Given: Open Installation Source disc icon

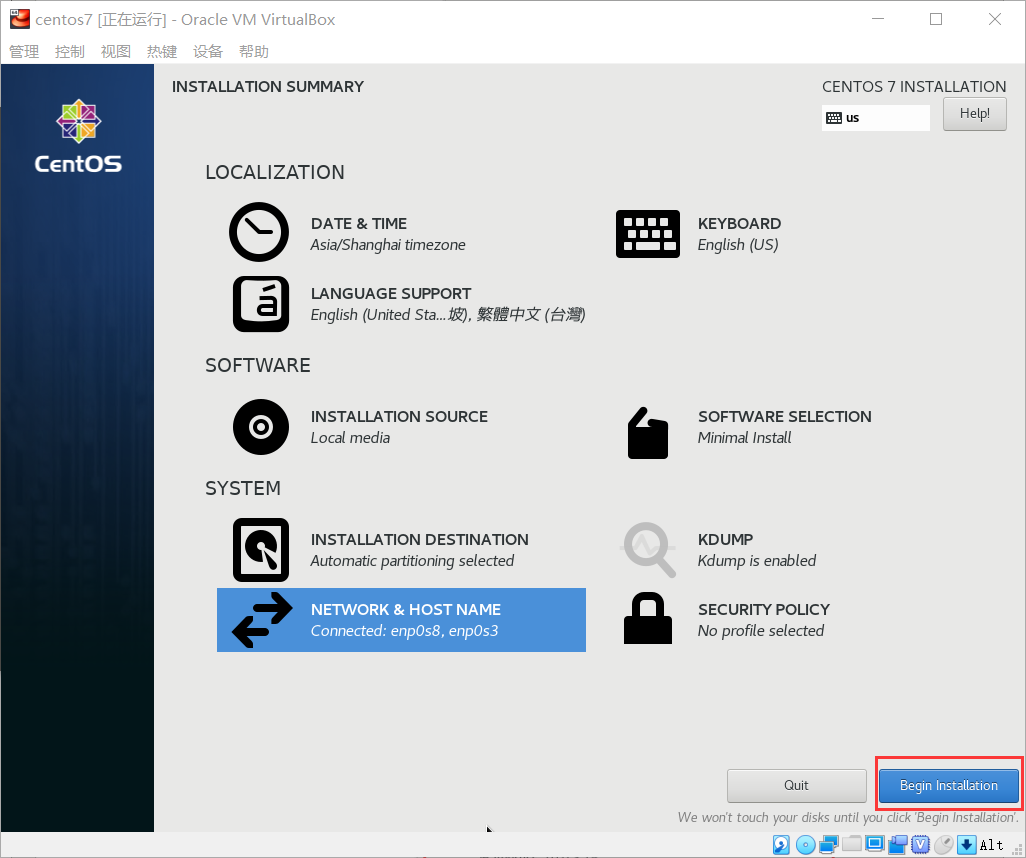Looking at the screenshot, I should pyautogui.click(x=261, y=427).
